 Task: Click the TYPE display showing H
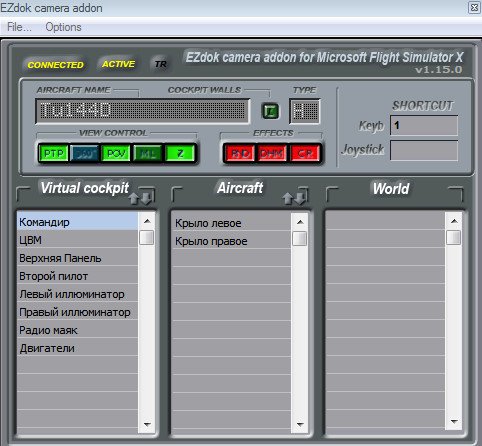[305, 111]
